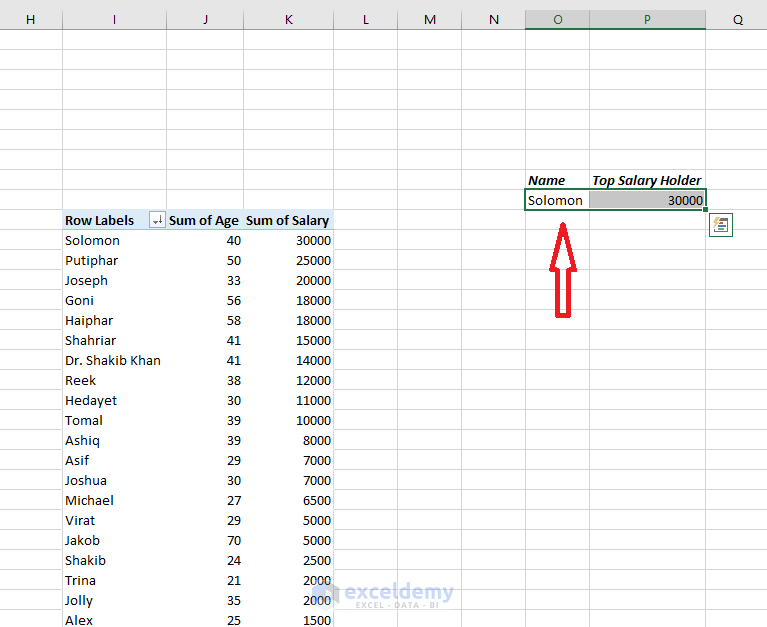Select the 'Shahriar' row label
Image resolution: width=767 pixels, height=627 pixels.
(x=114, y=340)
